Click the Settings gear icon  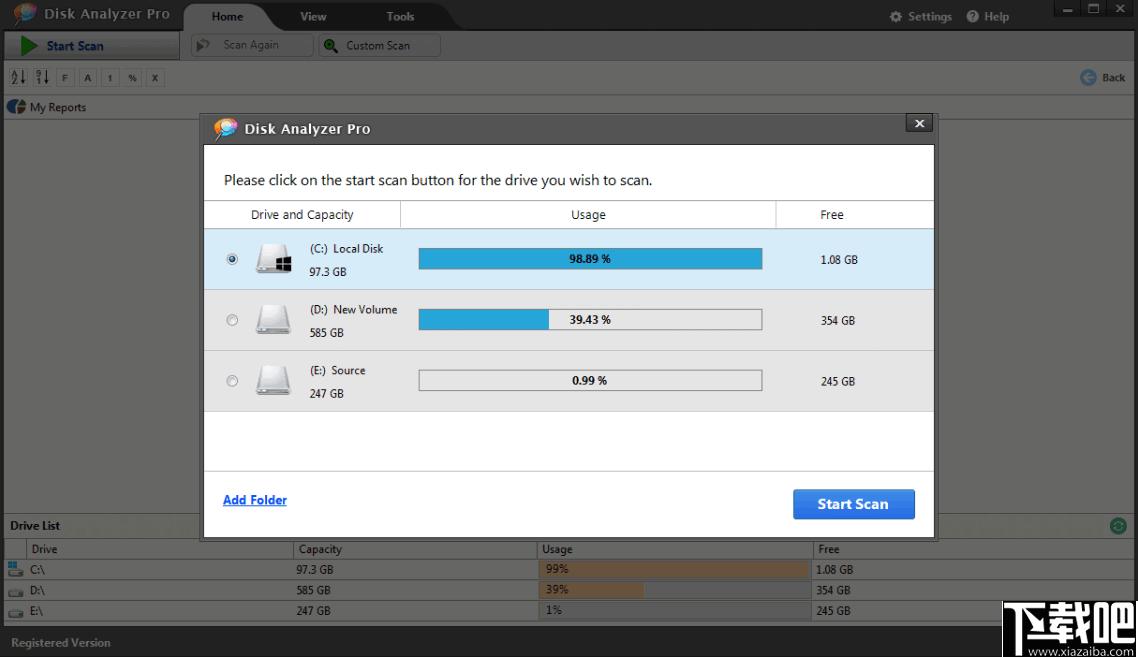pos(896,16)
